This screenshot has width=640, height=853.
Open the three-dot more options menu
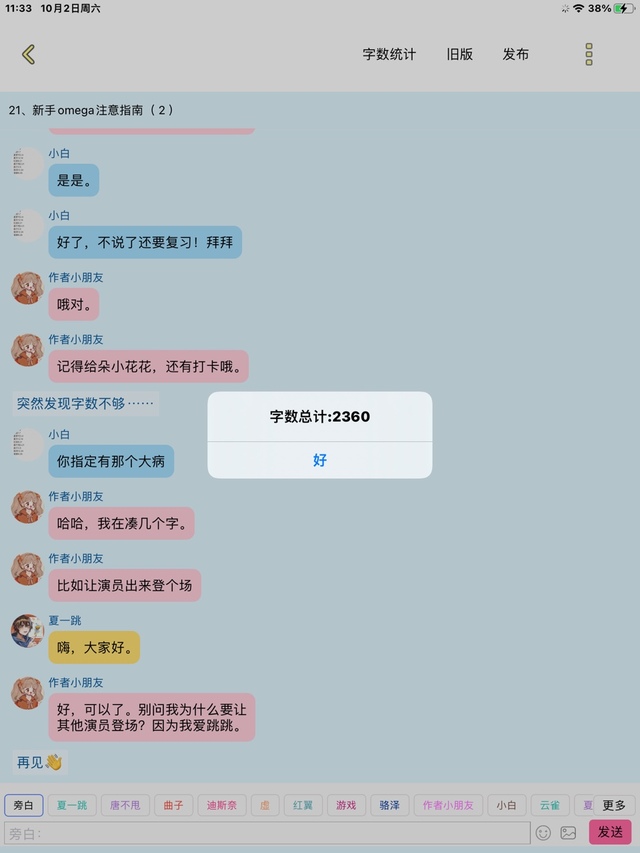coord(589,54)
